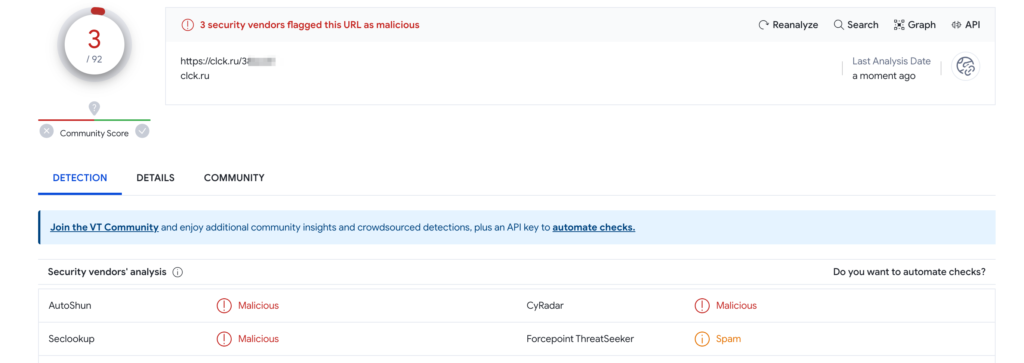This screenshot has width=1024, height=363.
Task: Click Do you want to automate checks?
Action: (909, 272)
